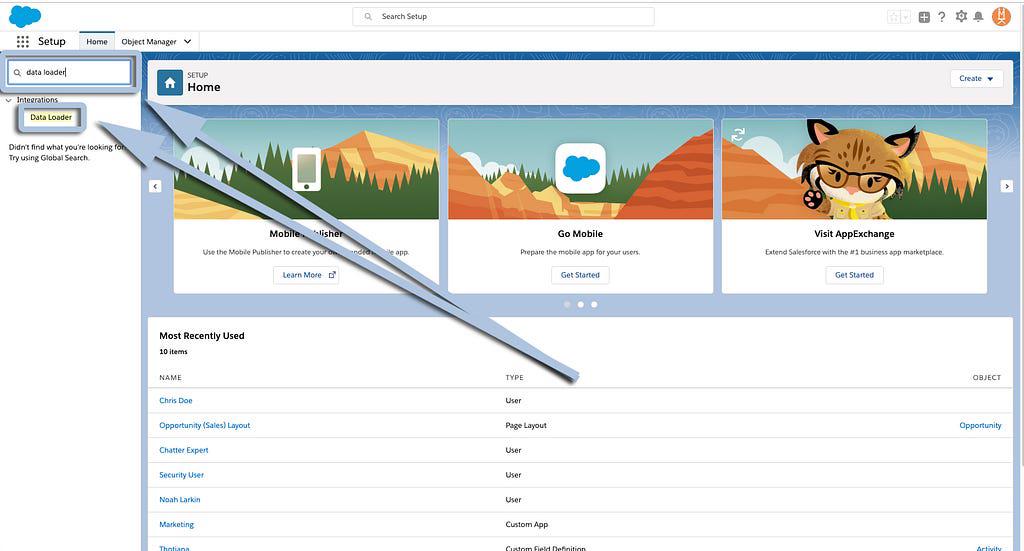Click Get Started under Go Mobile
Viewport: 1024px width, 551px height.
(580, 275)
